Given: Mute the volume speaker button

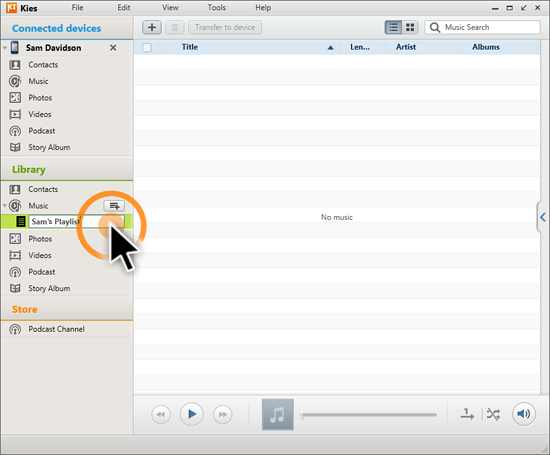Looking at the screenshot, I should pos(524,414).
